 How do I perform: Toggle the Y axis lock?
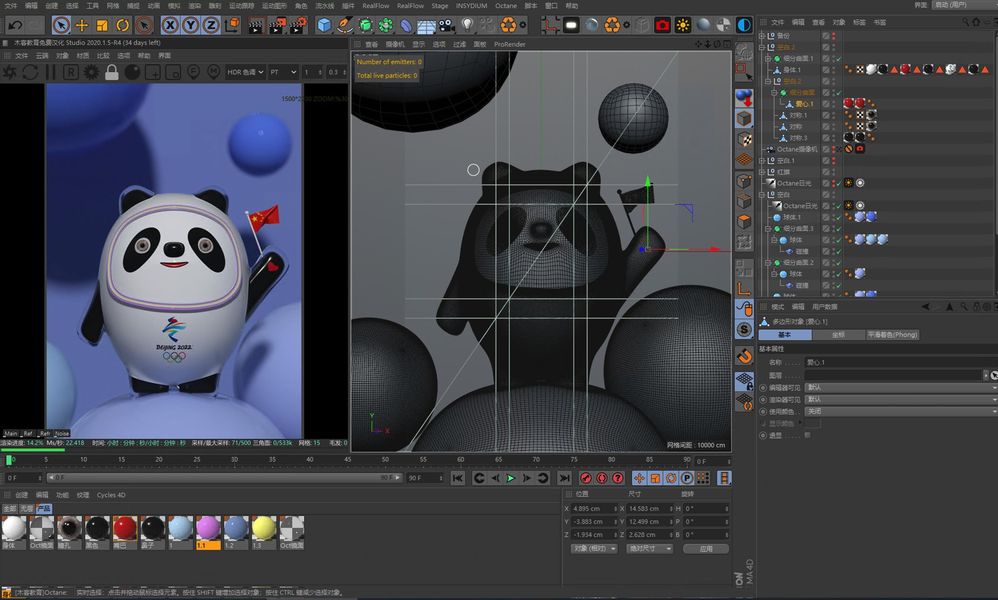190,25
